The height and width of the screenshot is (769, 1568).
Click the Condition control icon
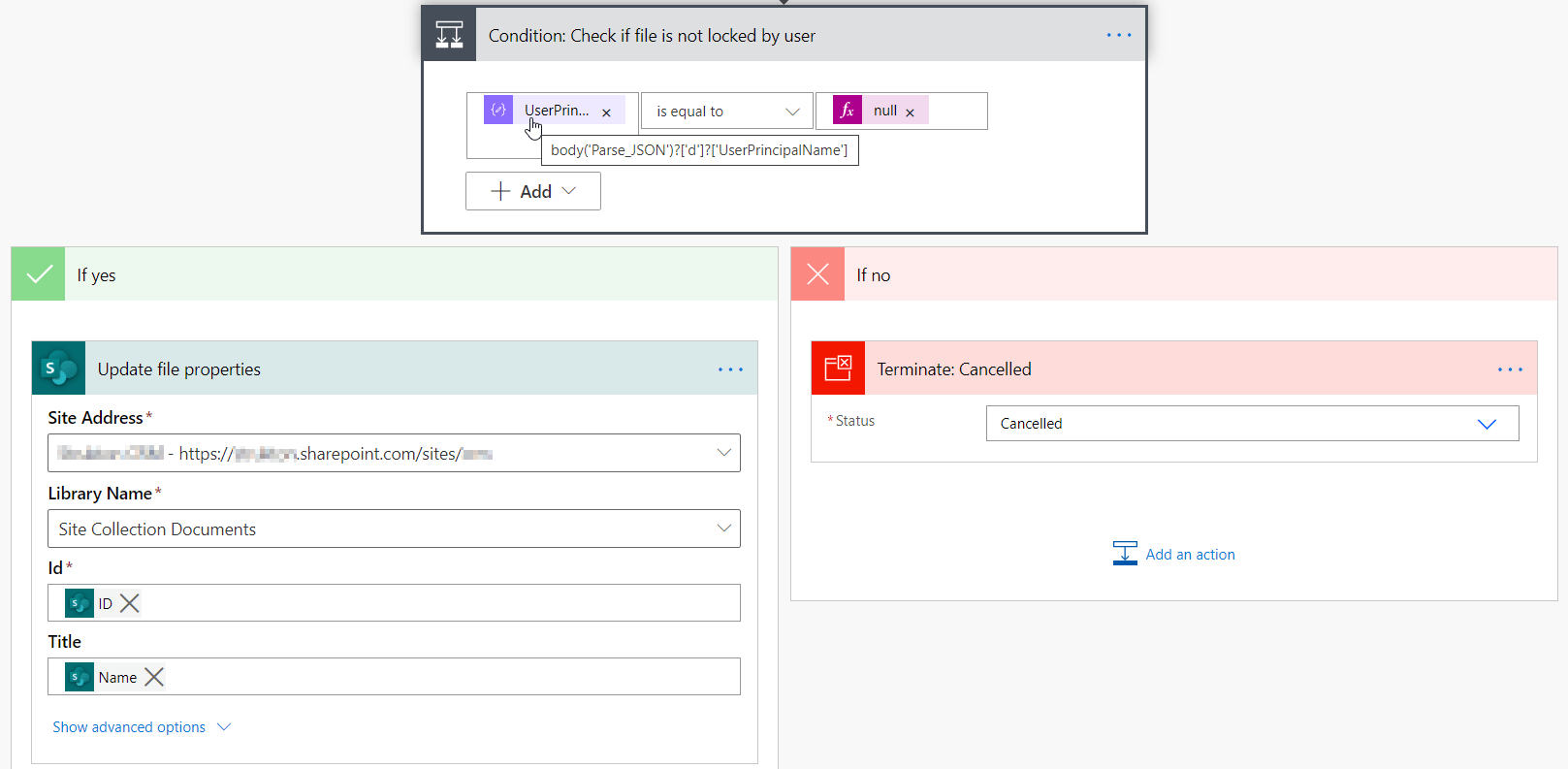pos(449,35)
